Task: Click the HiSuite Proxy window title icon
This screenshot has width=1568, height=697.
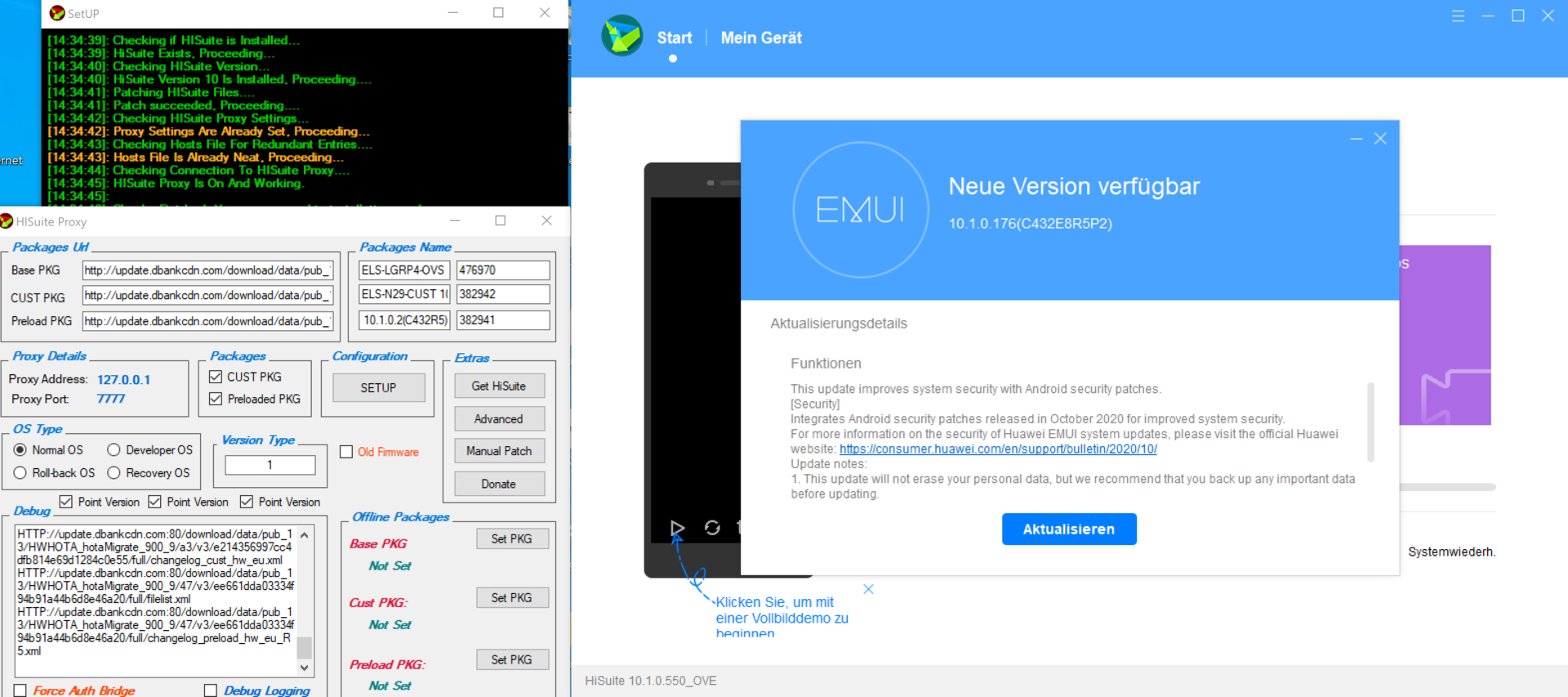Action: (7, 221)
